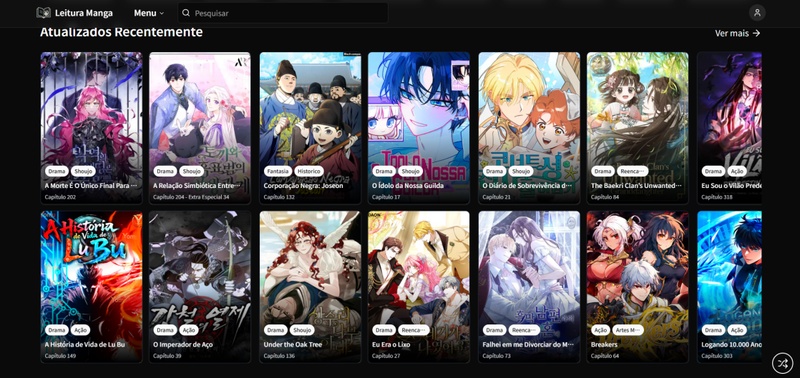This screenshot has width=800, height=378.
Task: Click Ação tag on Breakers card
Action: pyautogui.click(x=601, y=330)
